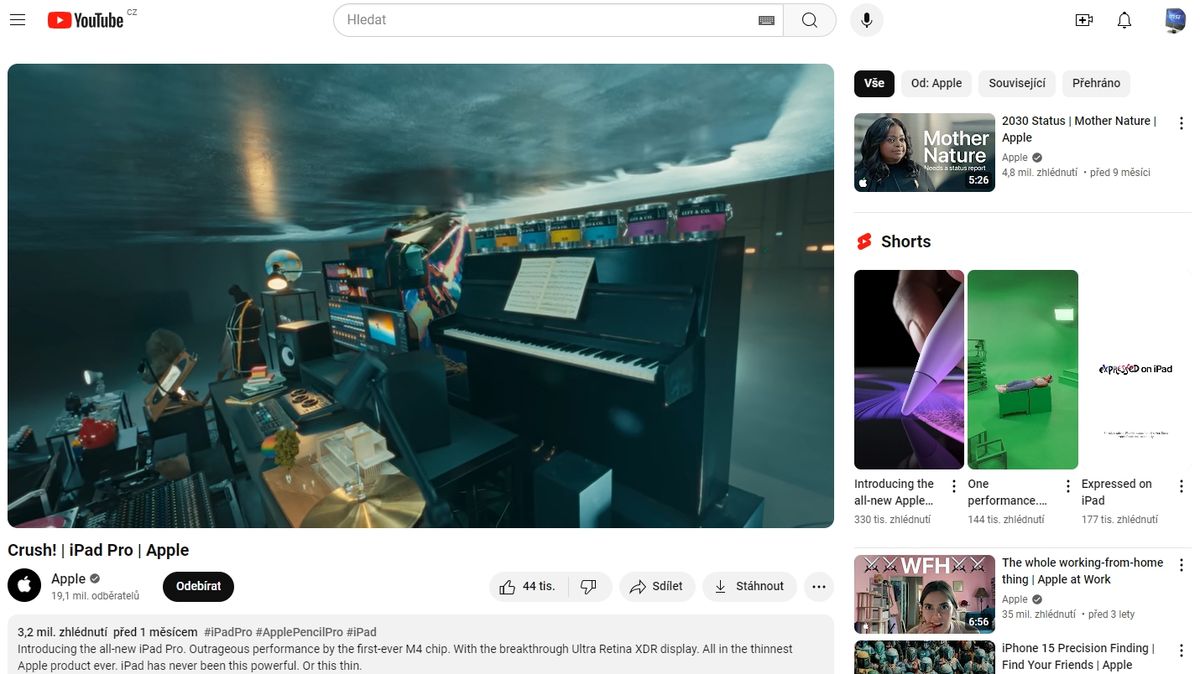Image resolution: width=1200 pixels, height=674 pixels.
Task: Click '3,2 mil. zhlédnutí' view count text
Action: point(62,632)
